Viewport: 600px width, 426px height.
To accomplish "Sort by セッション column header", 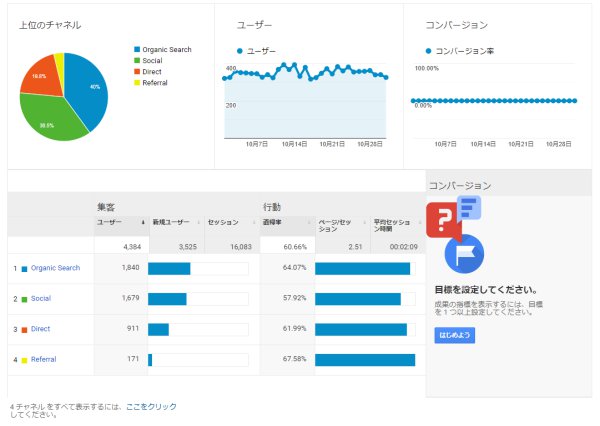I will tap(232, 226).
